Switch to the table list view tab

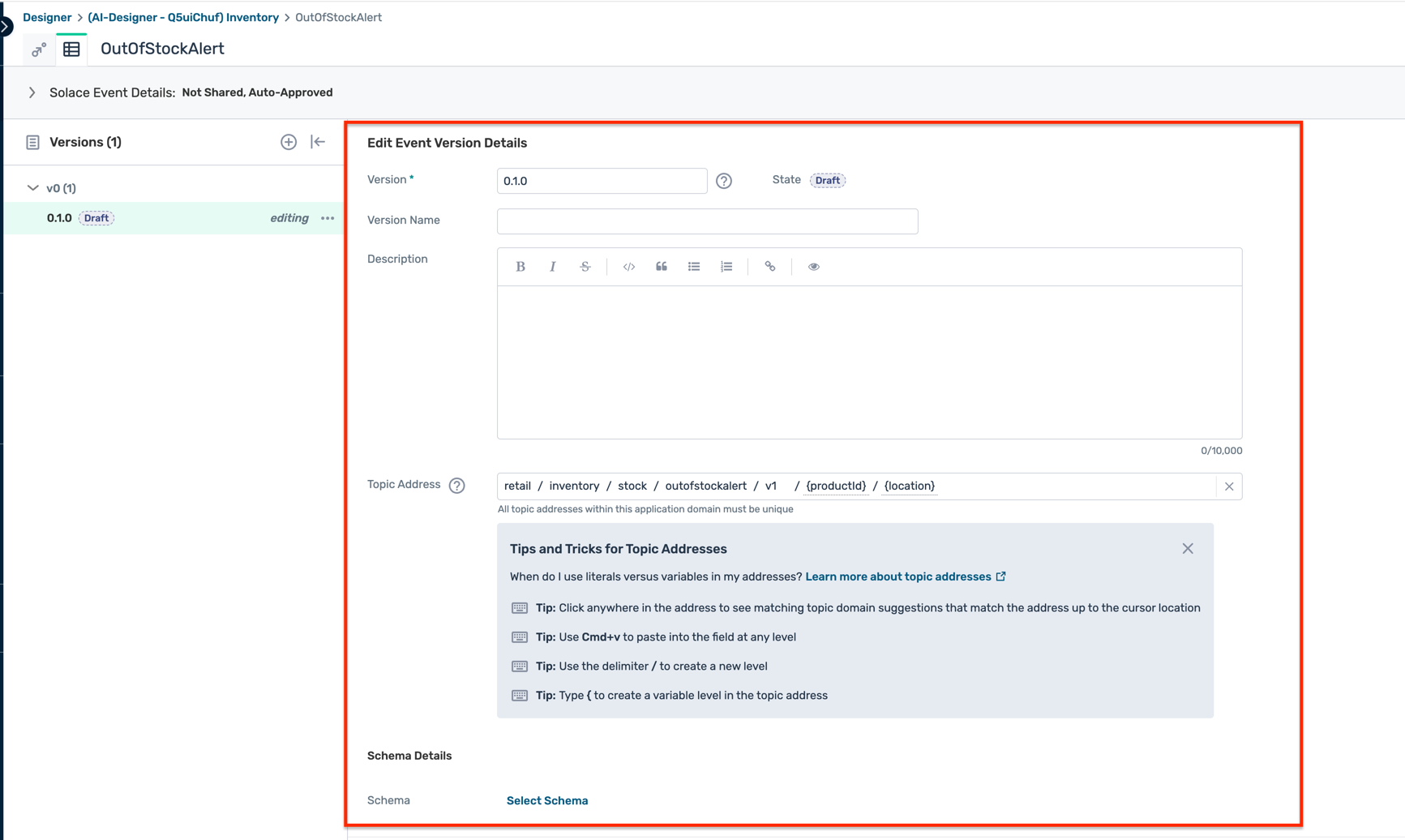pyautogui.click(x=71, y=49)
